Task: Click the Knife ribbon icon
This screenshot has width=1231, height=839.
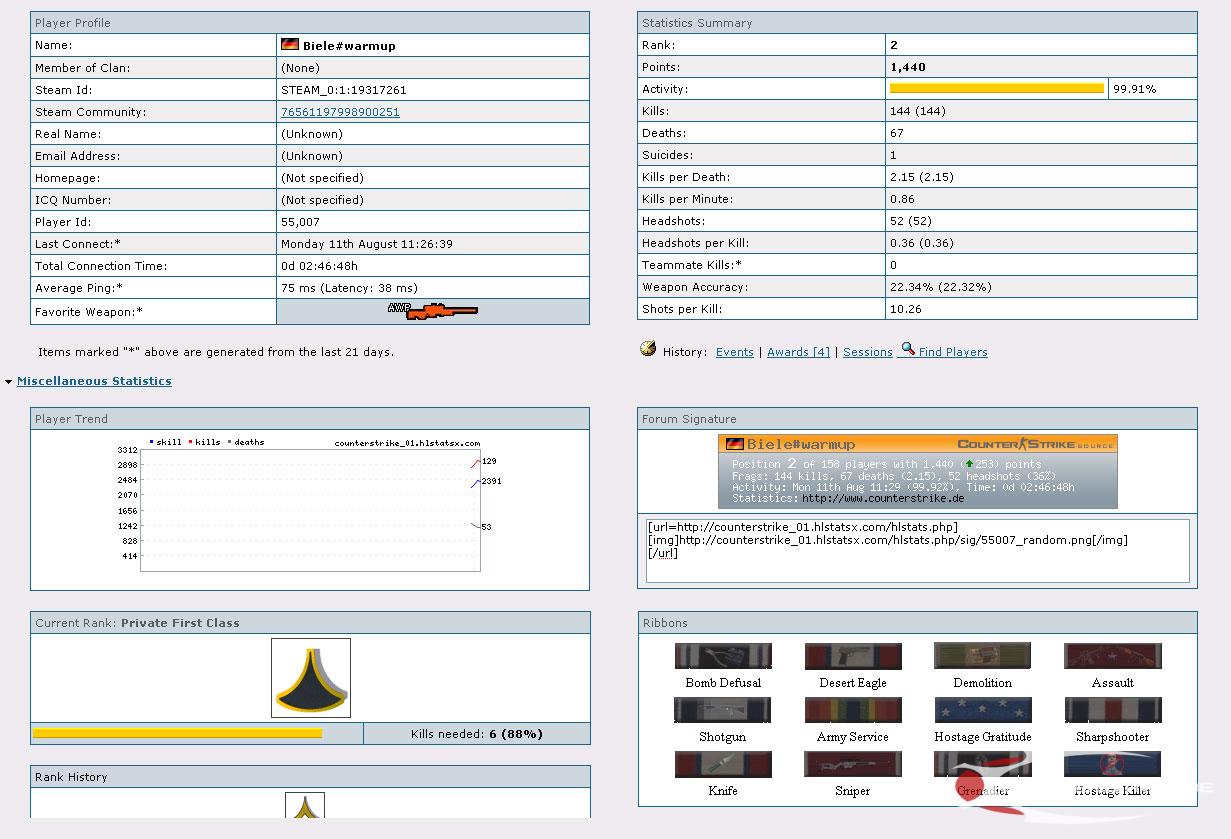Action: click(723, 764)
